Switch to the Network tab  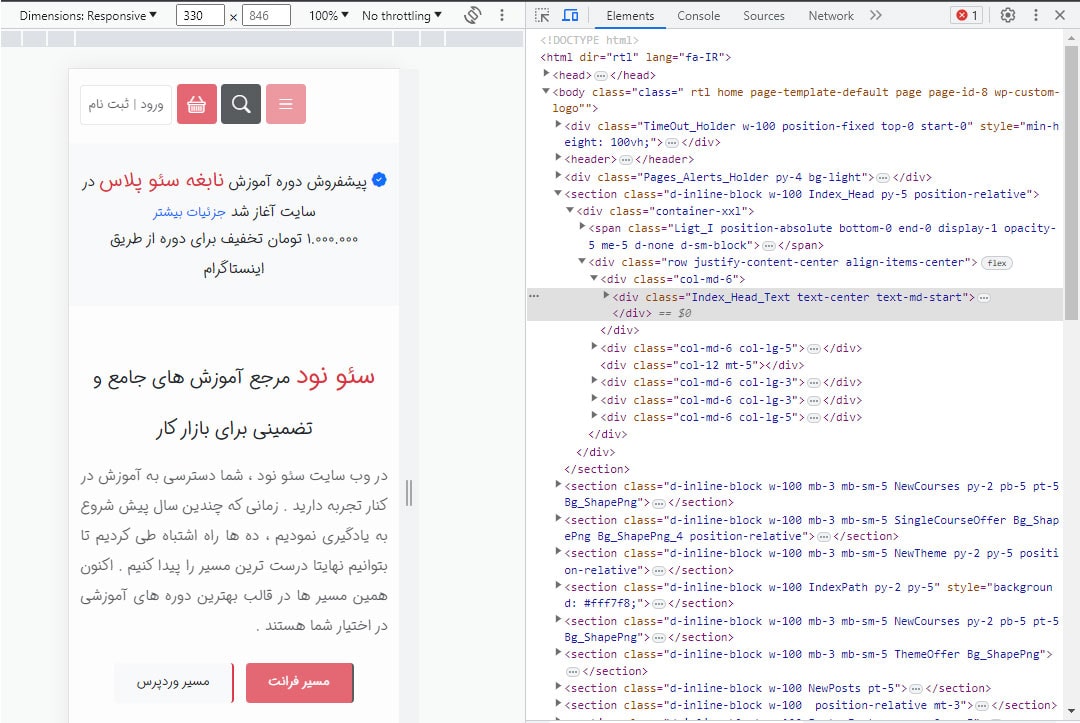click(830, 15)
